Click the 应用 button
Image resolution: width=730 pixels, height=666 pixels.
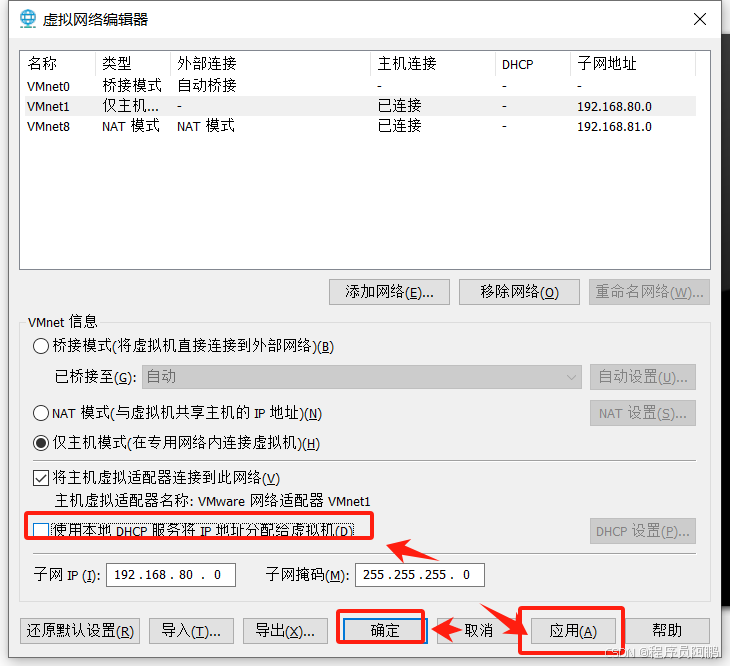pos(573,631)
